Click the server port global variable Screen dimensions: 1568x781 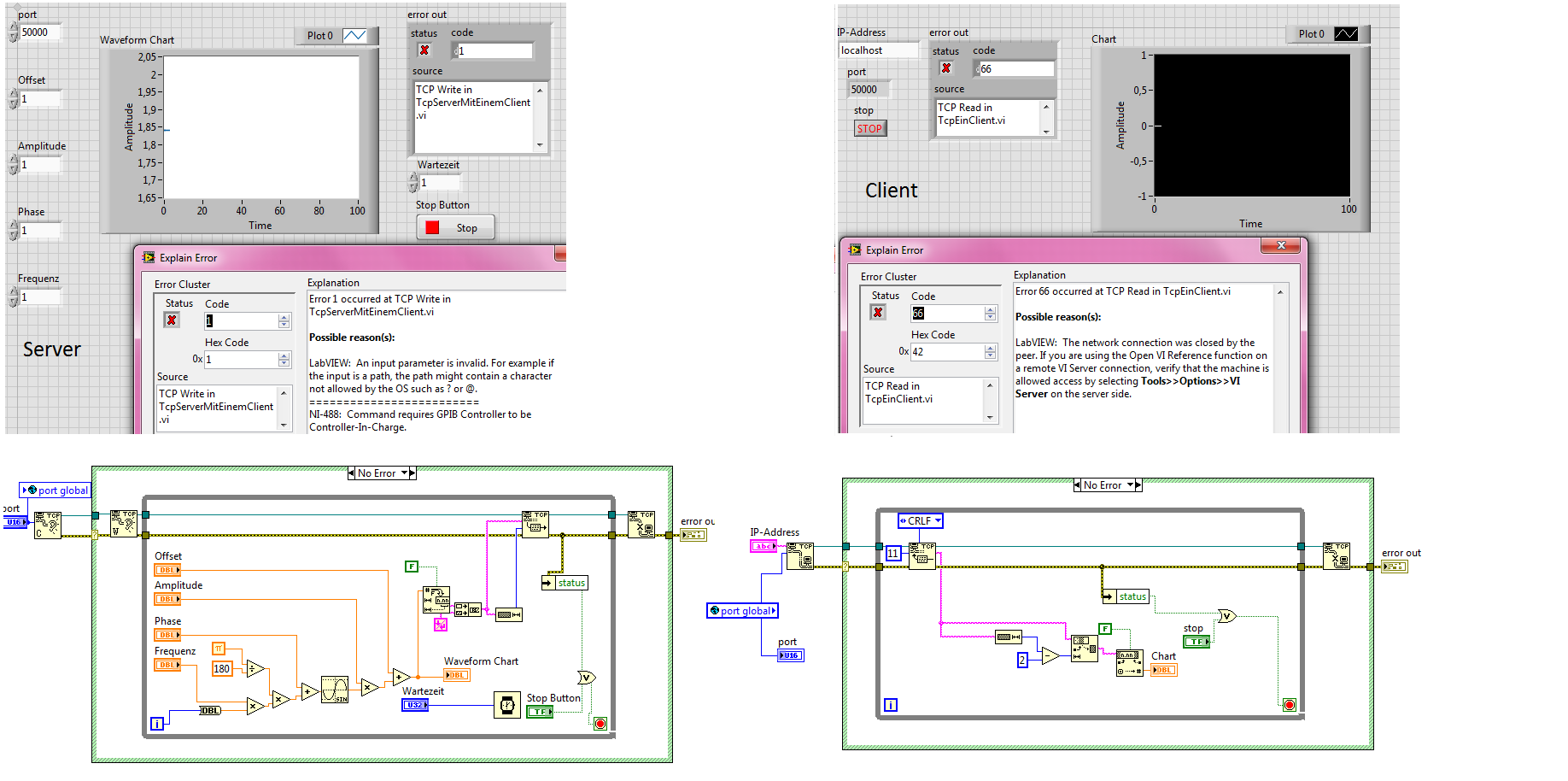coord(56,490)
